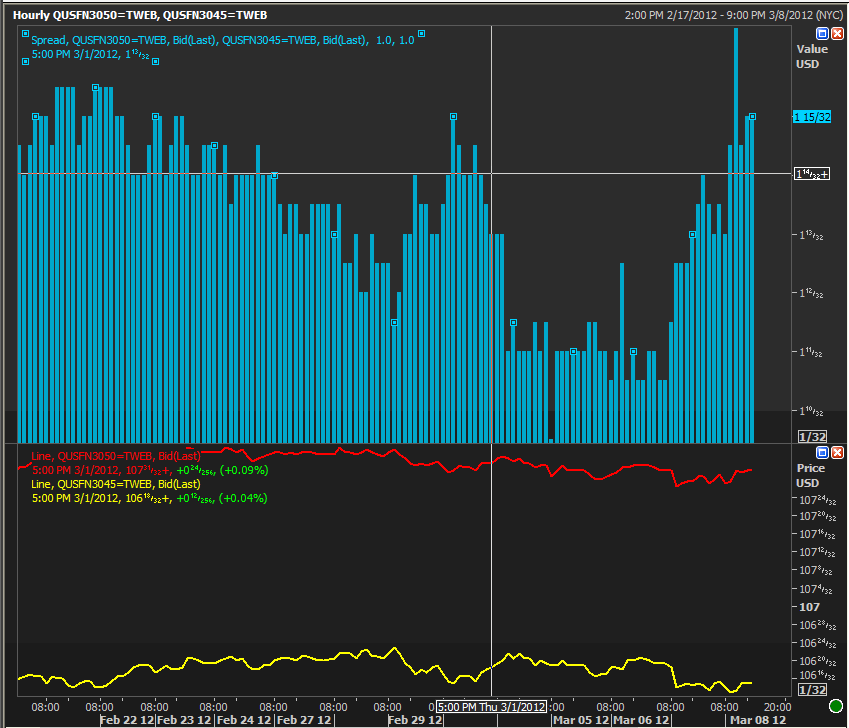Screen dimensions: 849x728
Task: Click the 1/32 scale box under Value axis
Action: (811, 437)
